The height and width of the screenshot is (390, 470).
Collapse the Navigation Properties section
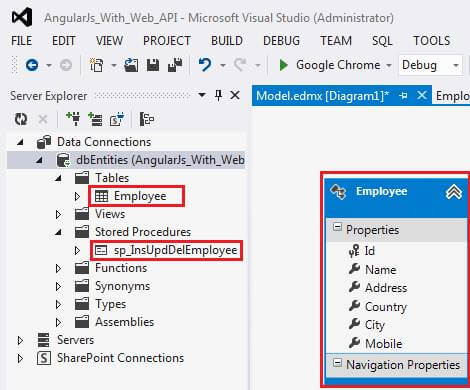(x=337, y=363)
